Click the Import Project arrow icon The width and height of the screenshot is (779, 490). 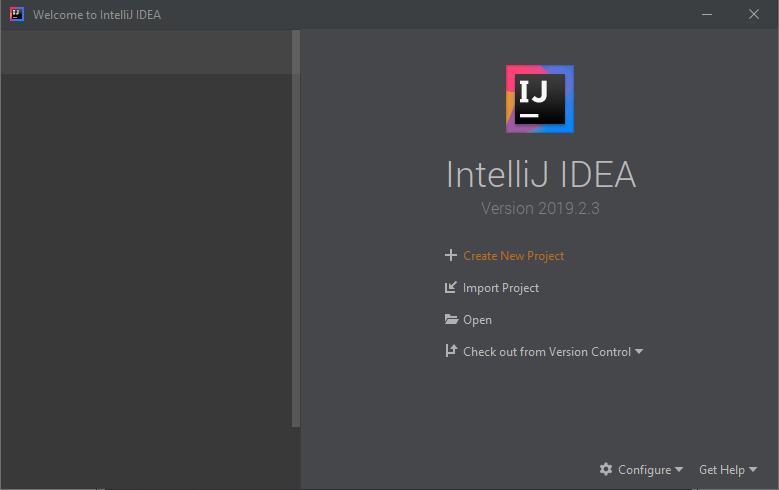tap(450, 288)
